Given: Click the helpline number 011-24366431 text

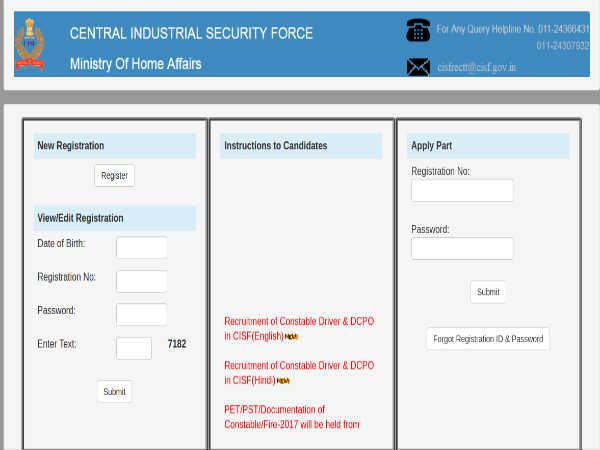Looking at the screenshot, I should click(563, 29).
